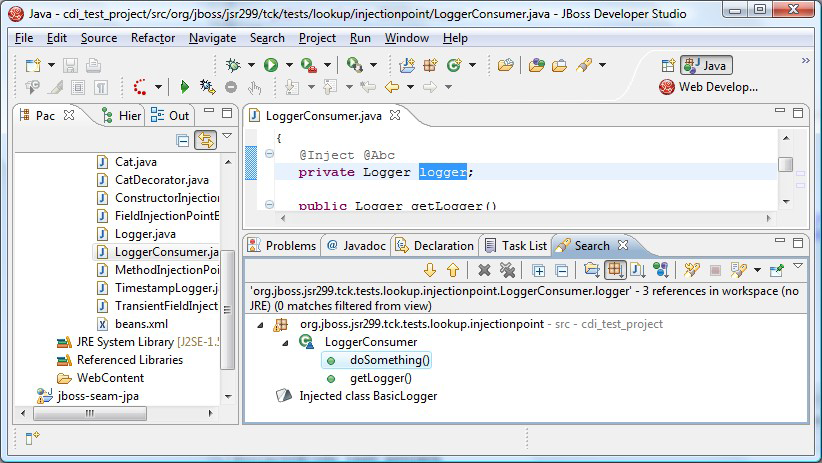822x463 pixels.
Task: Click the New Java Class icon
Action: (454, 65)
